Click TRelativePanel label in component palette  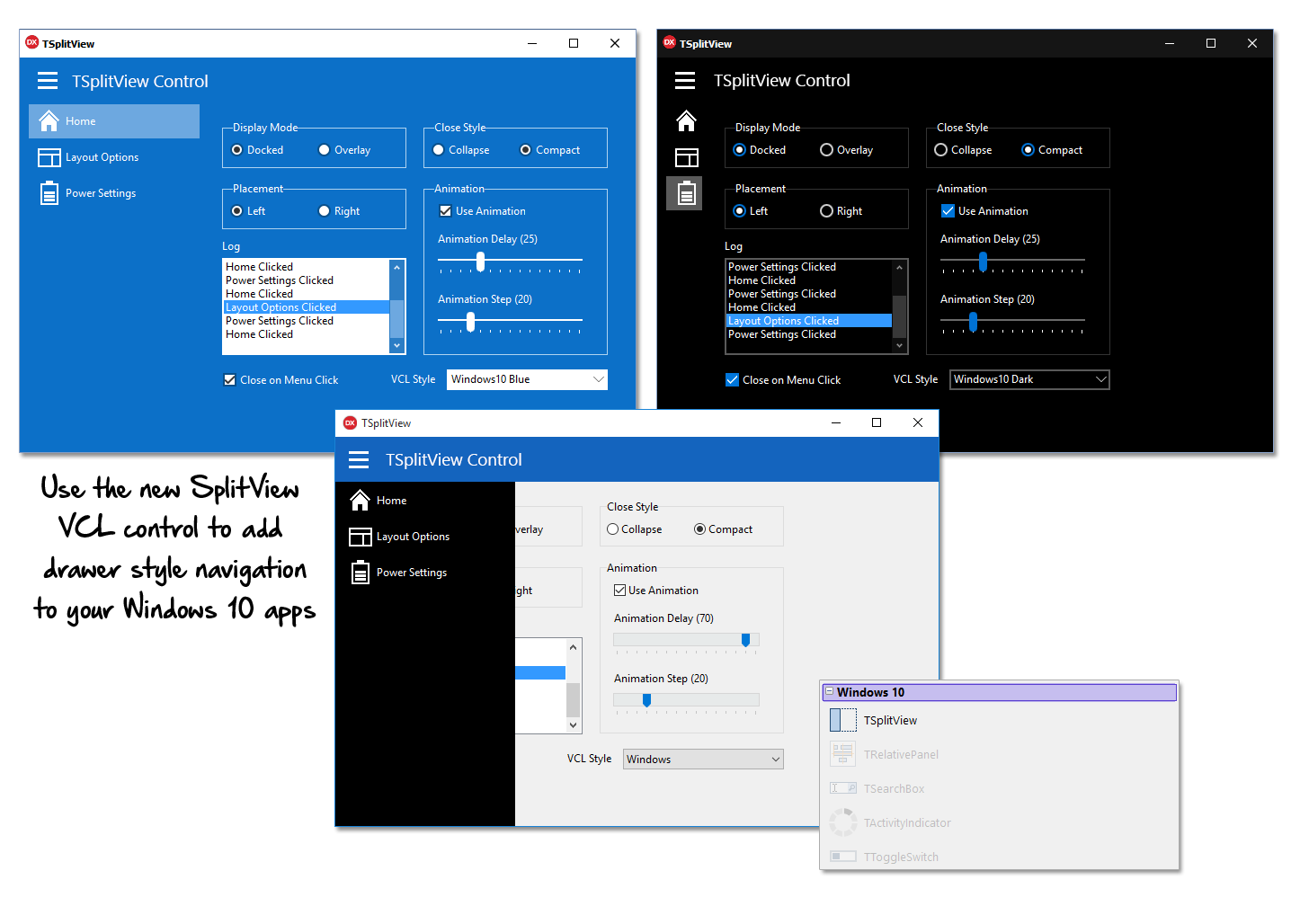901,755
